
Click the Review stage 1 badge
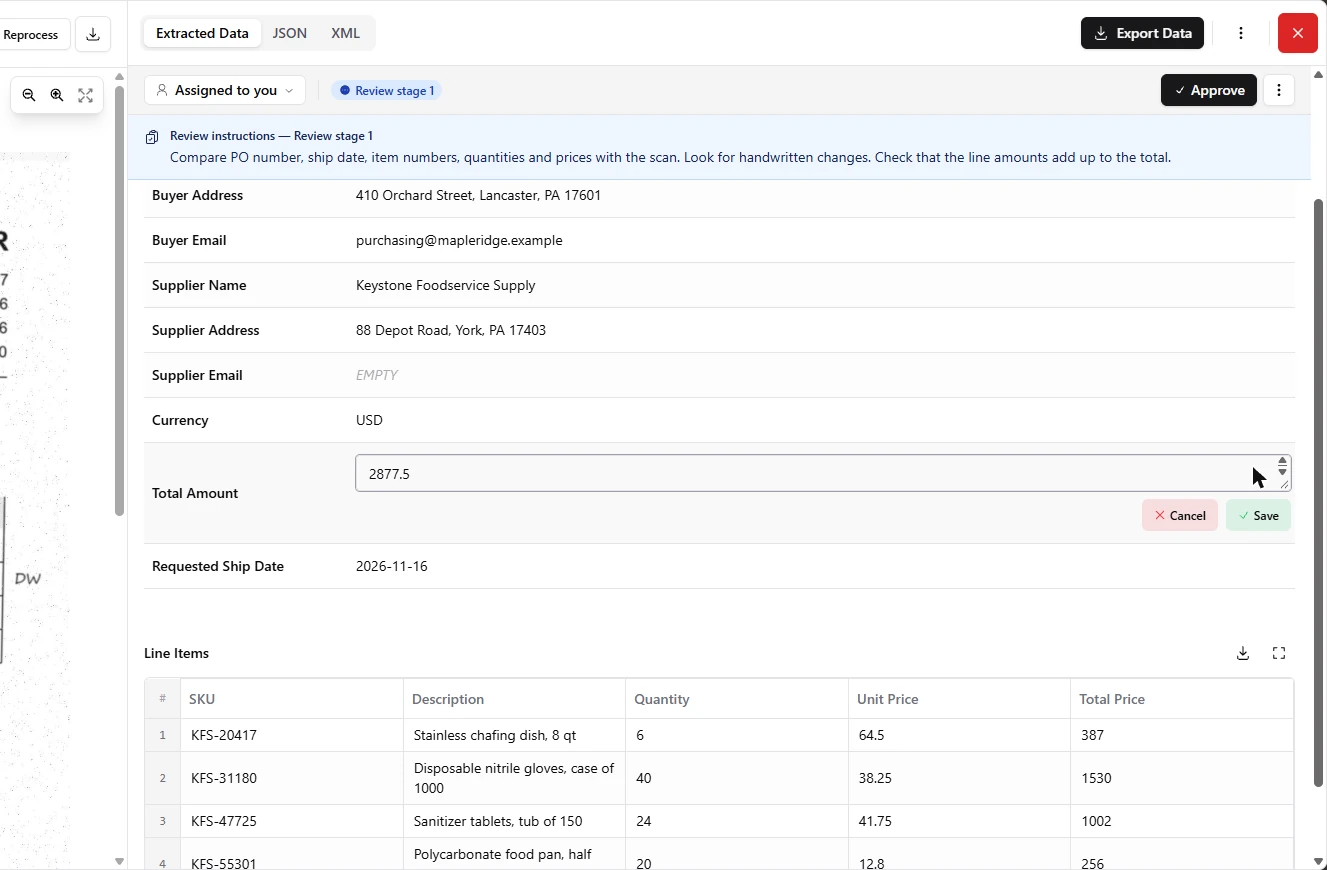click(387, 90)
